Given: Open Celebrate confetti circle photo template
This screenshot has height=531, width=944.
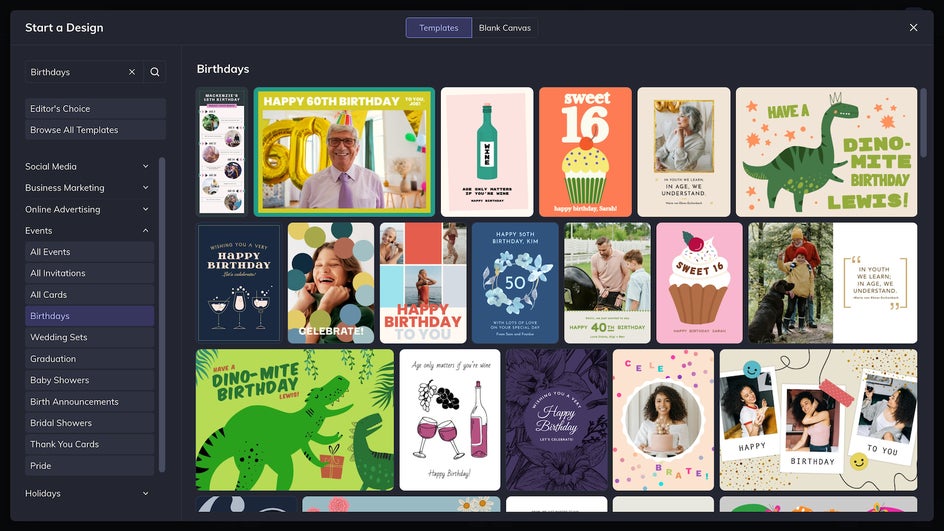Looking at the screenshot, I should [x=663, y=420].
